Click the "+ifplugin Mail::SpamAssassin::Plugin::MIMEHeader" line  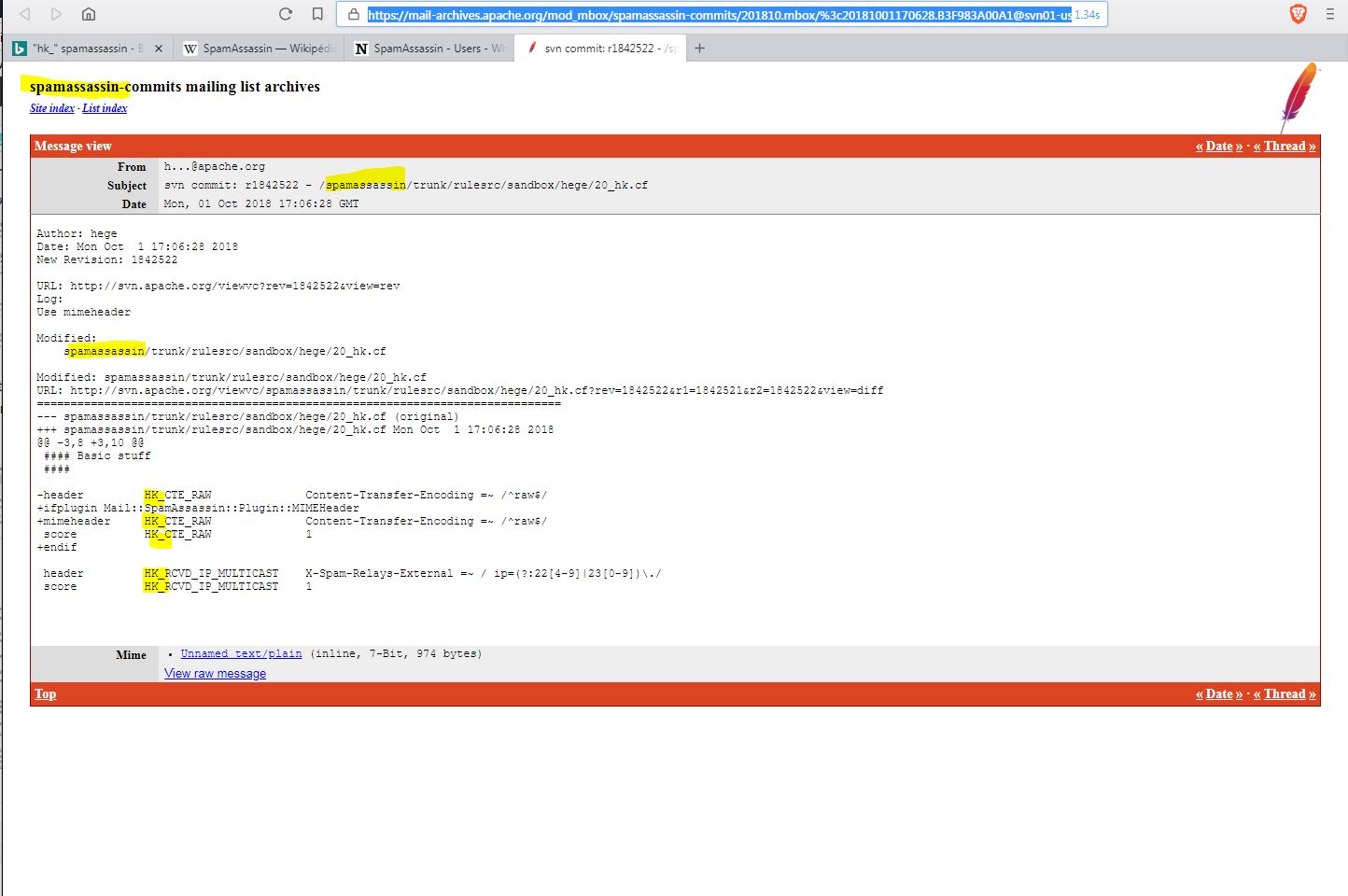(x=198, y=509)
